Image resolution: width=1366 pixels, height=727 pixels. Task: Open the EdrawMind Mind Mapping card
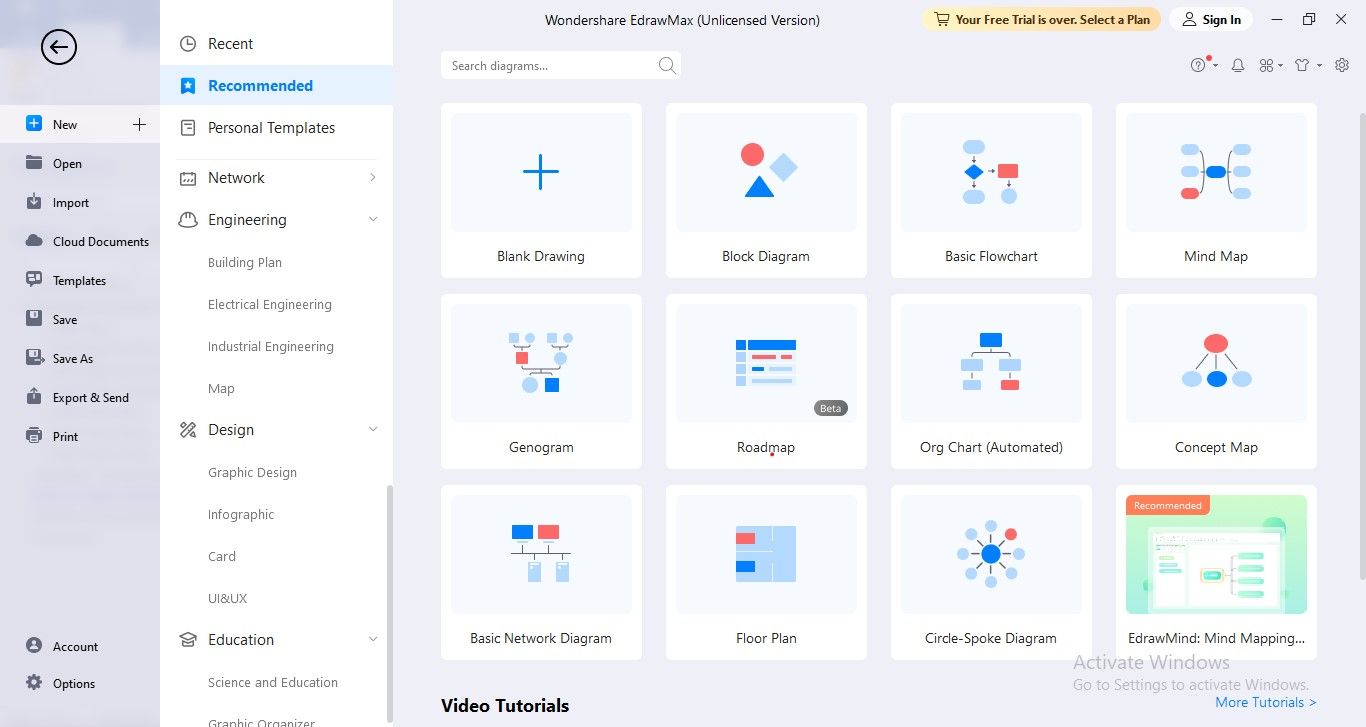[1216, 572]
